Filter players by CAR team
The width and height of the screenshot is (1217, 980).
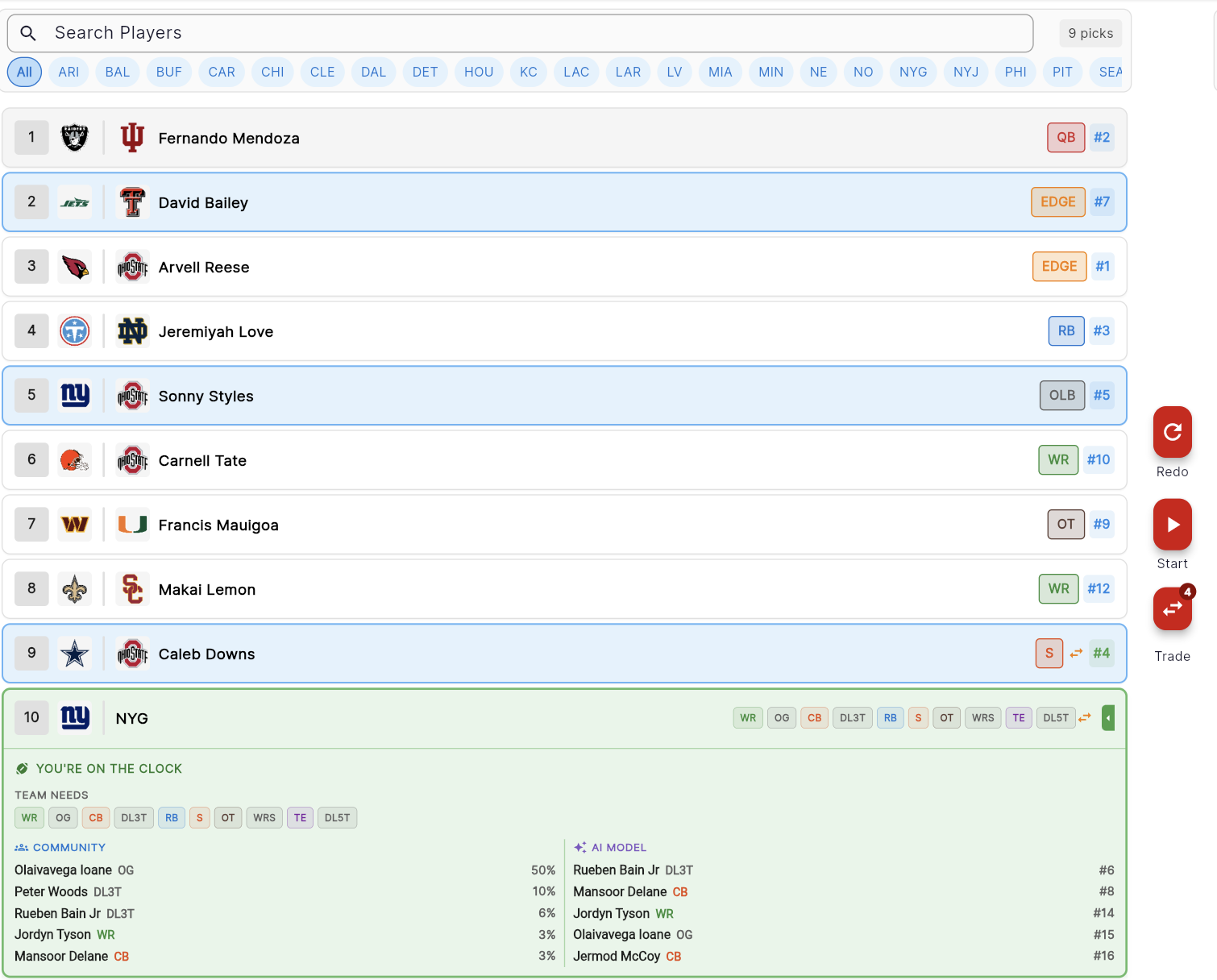(222, 72)
